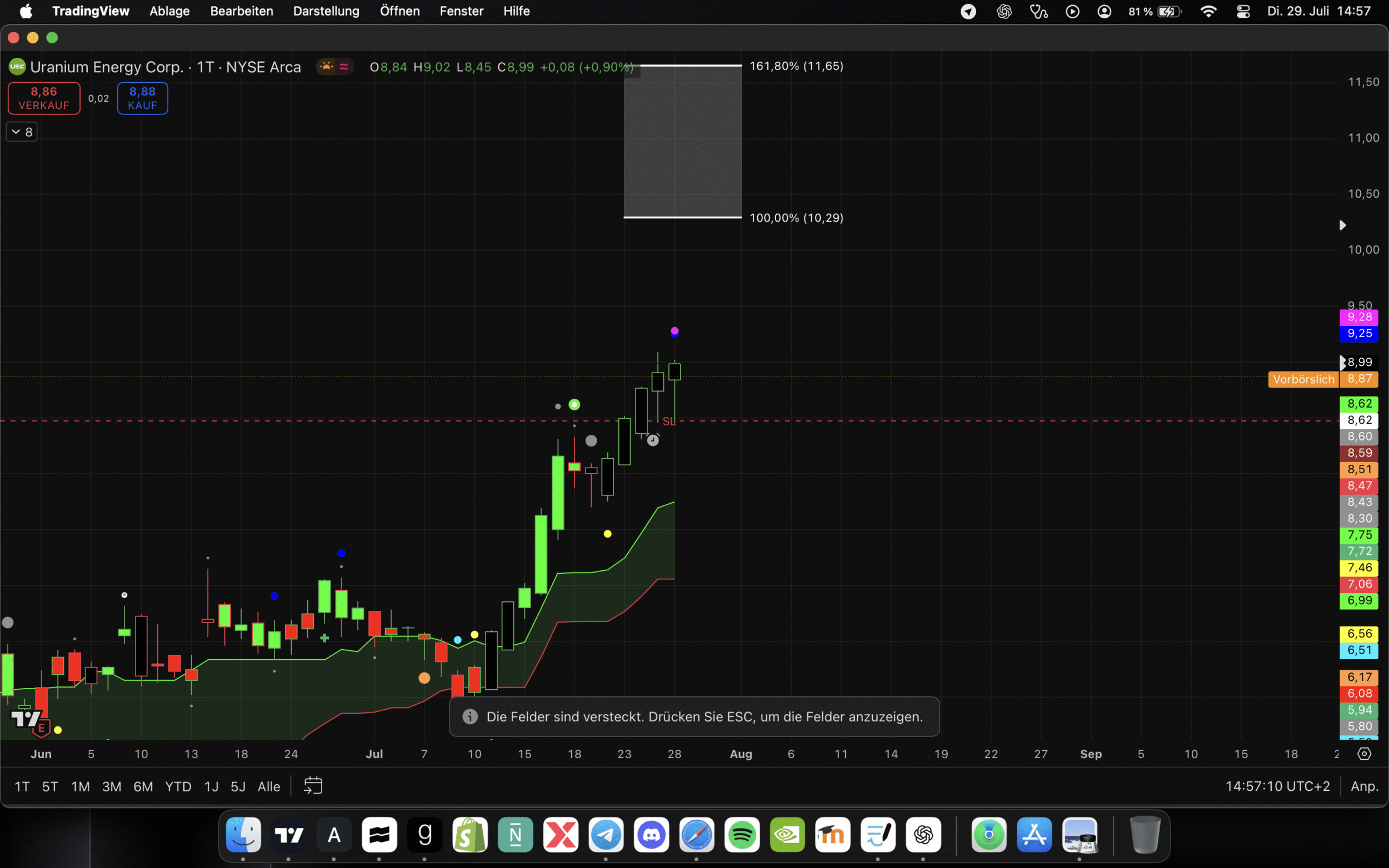Image resolution: width=1389 pixels, height=868 pixels.
Task: Open the Fenster menu
Action: [461, 12]
